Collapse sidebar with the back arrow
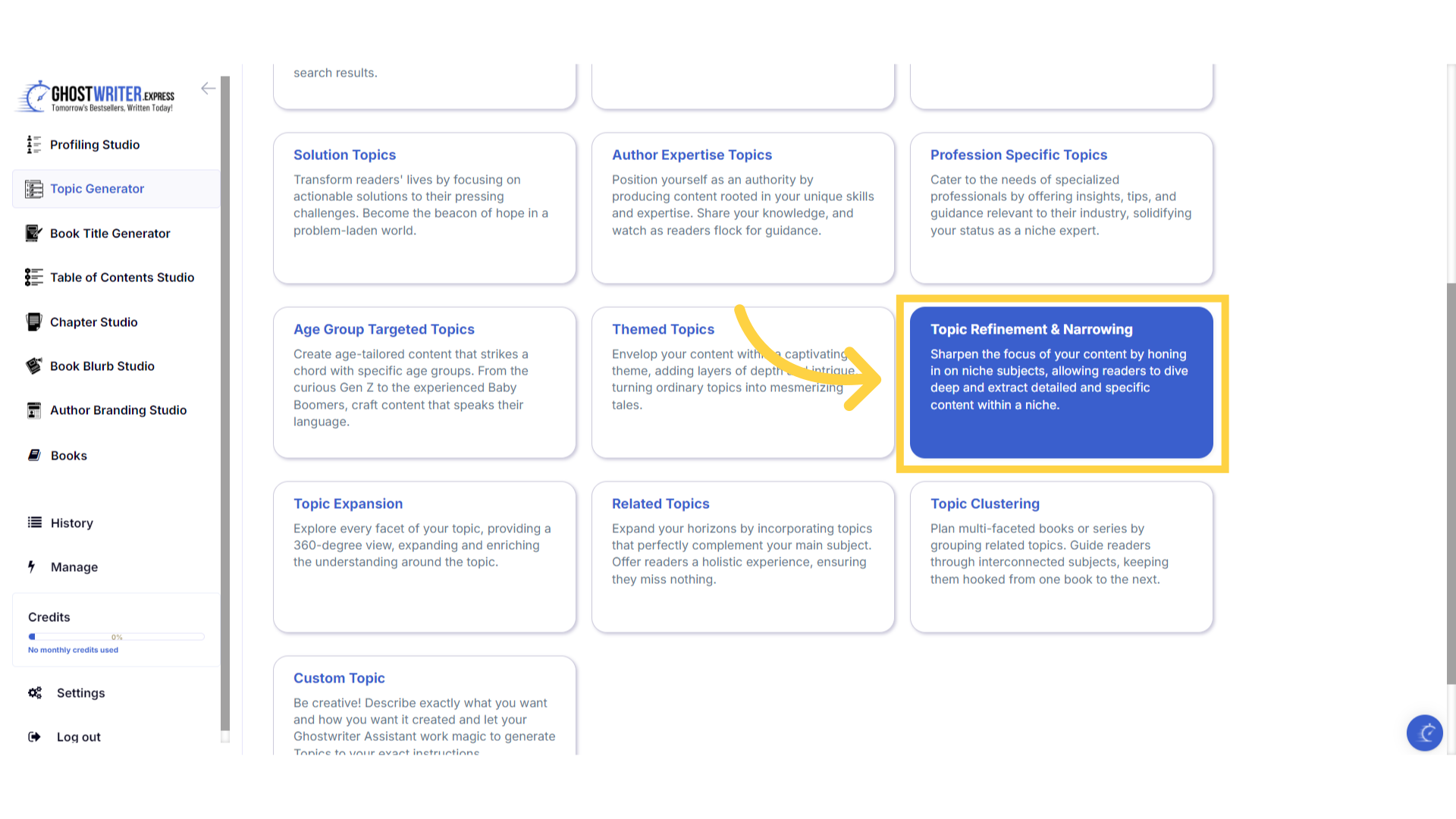Viewport: 1456px width, 819px height. [x=208, y=89]
